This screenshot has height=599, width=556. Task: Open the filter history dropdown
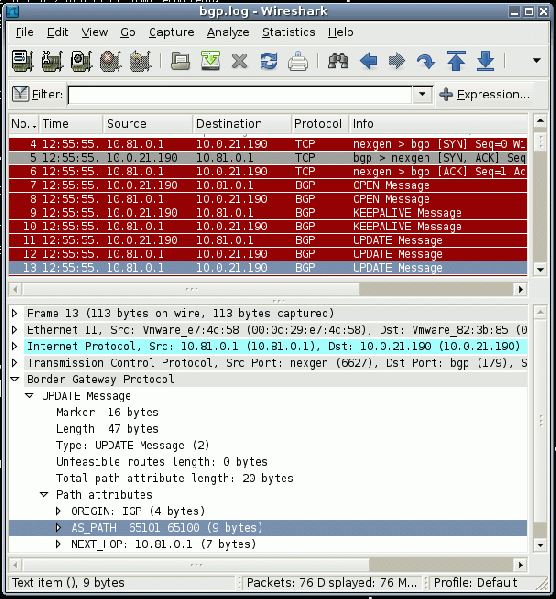422,94
